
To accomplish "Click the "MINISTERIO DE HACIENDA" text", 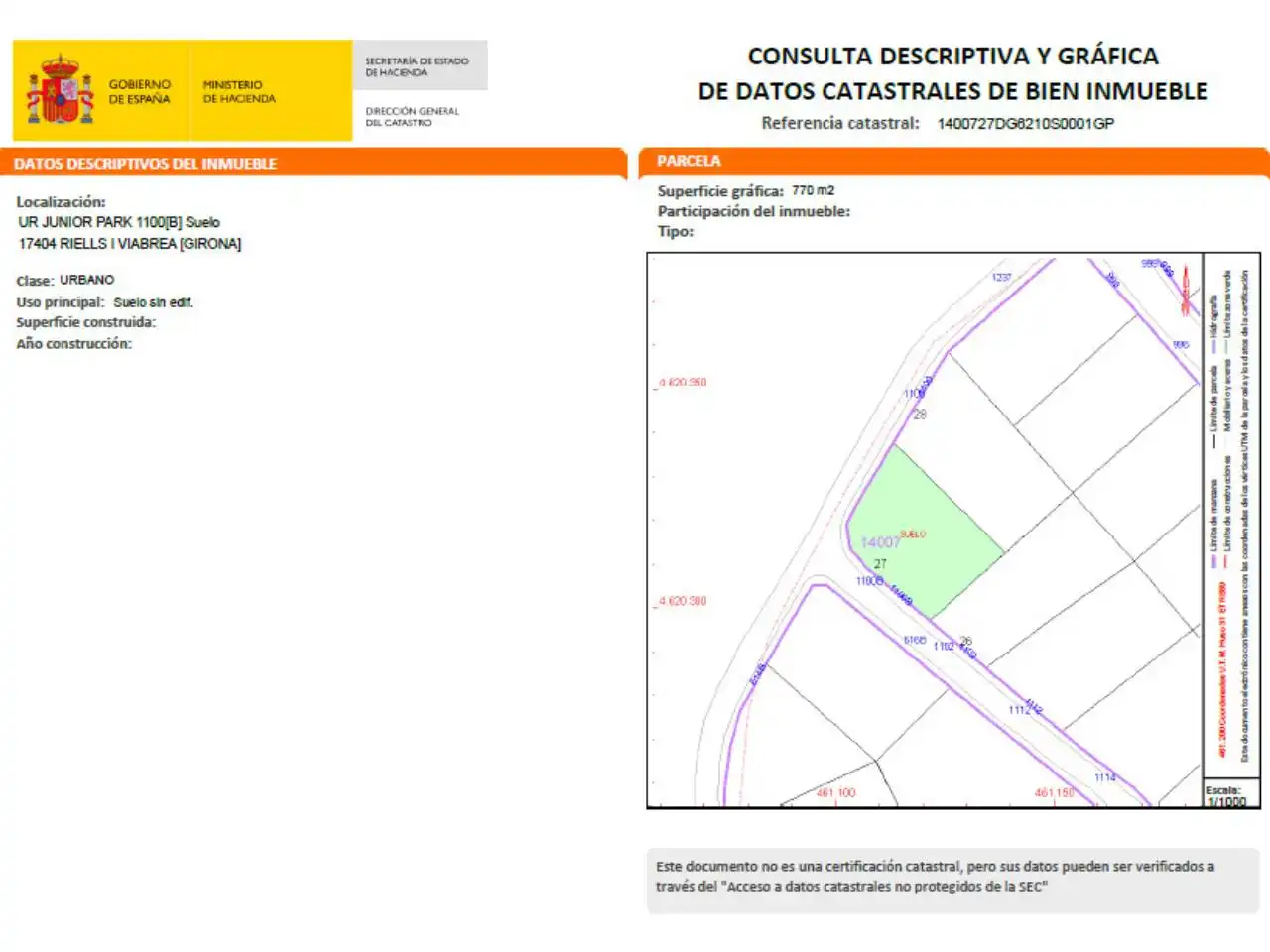I will 239,92.
